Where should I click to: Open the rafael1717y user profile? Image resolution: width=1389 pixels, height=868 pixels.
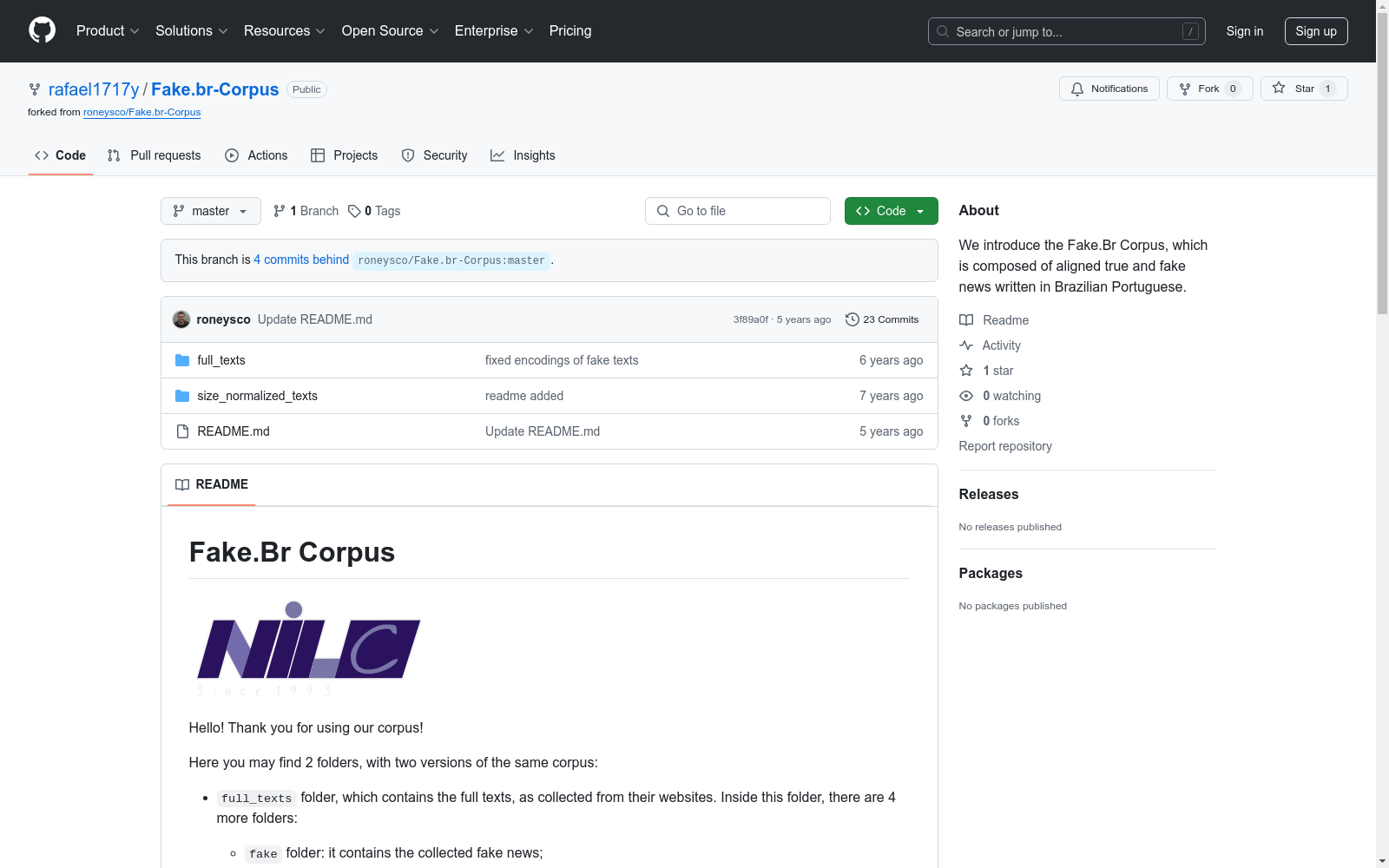click(x=94, y=89)
